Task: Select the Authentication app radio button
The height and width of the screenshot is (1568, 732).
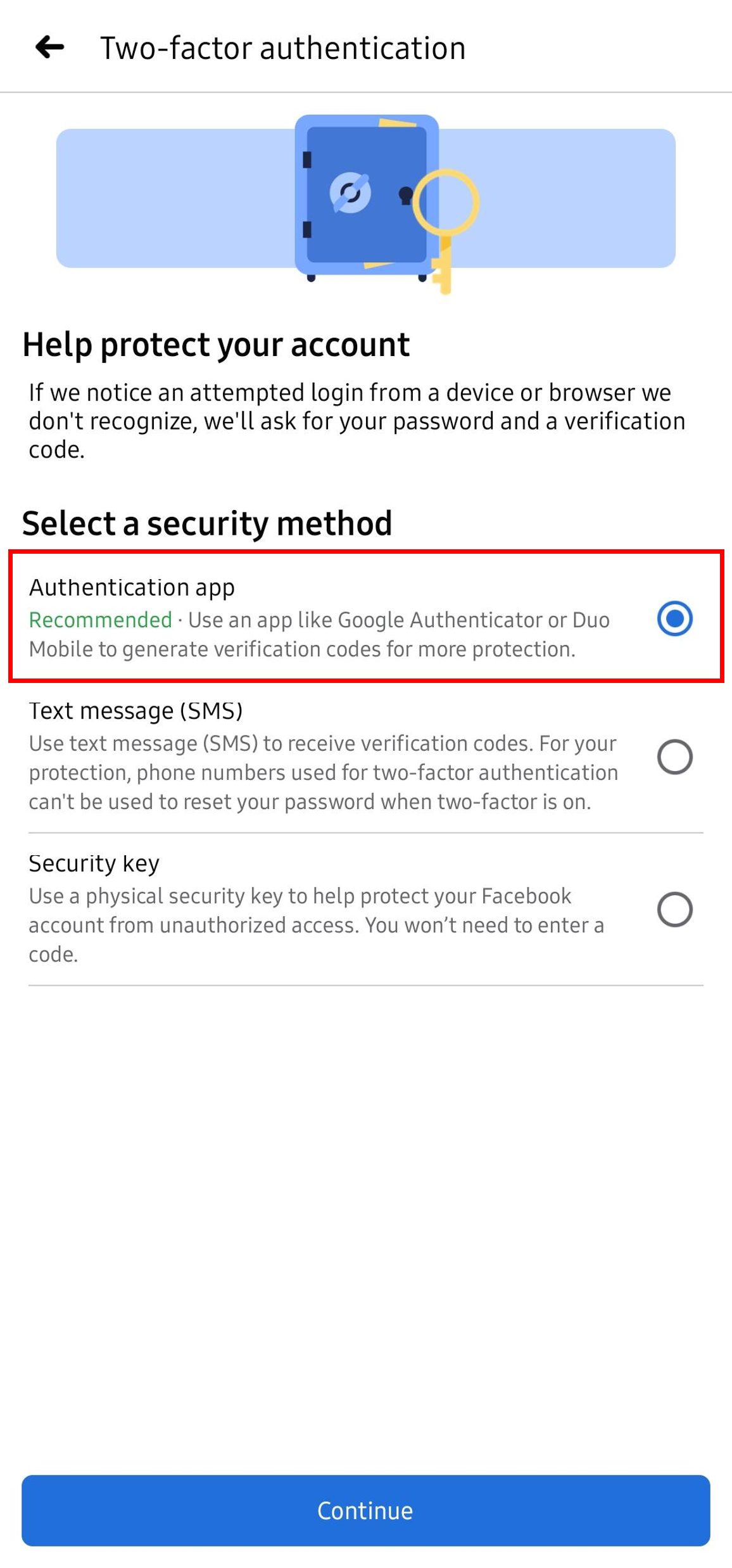Action: click(x=674, y=618)
